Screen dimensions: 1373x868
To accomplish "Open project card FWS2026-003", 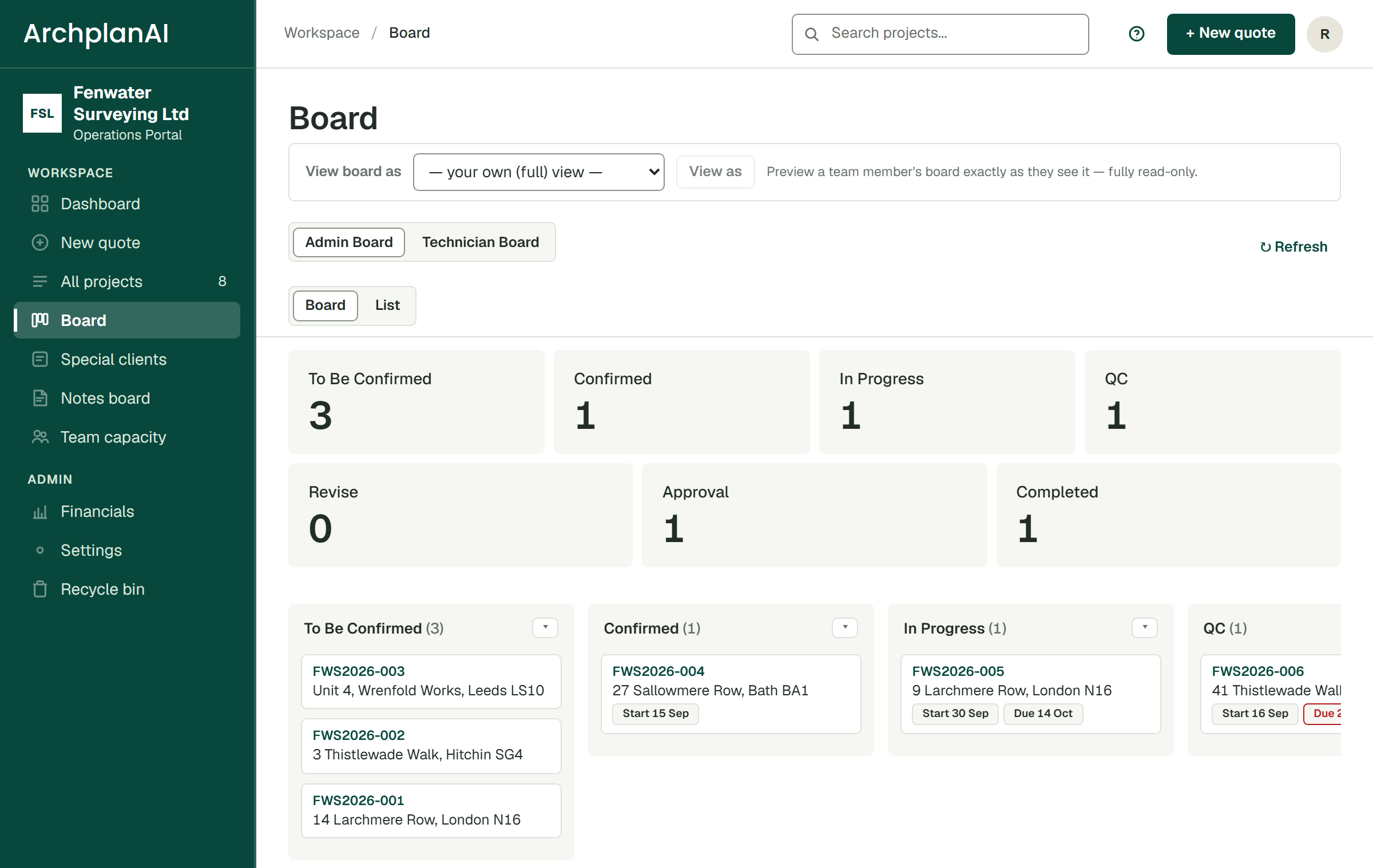I will click(431, 681).
